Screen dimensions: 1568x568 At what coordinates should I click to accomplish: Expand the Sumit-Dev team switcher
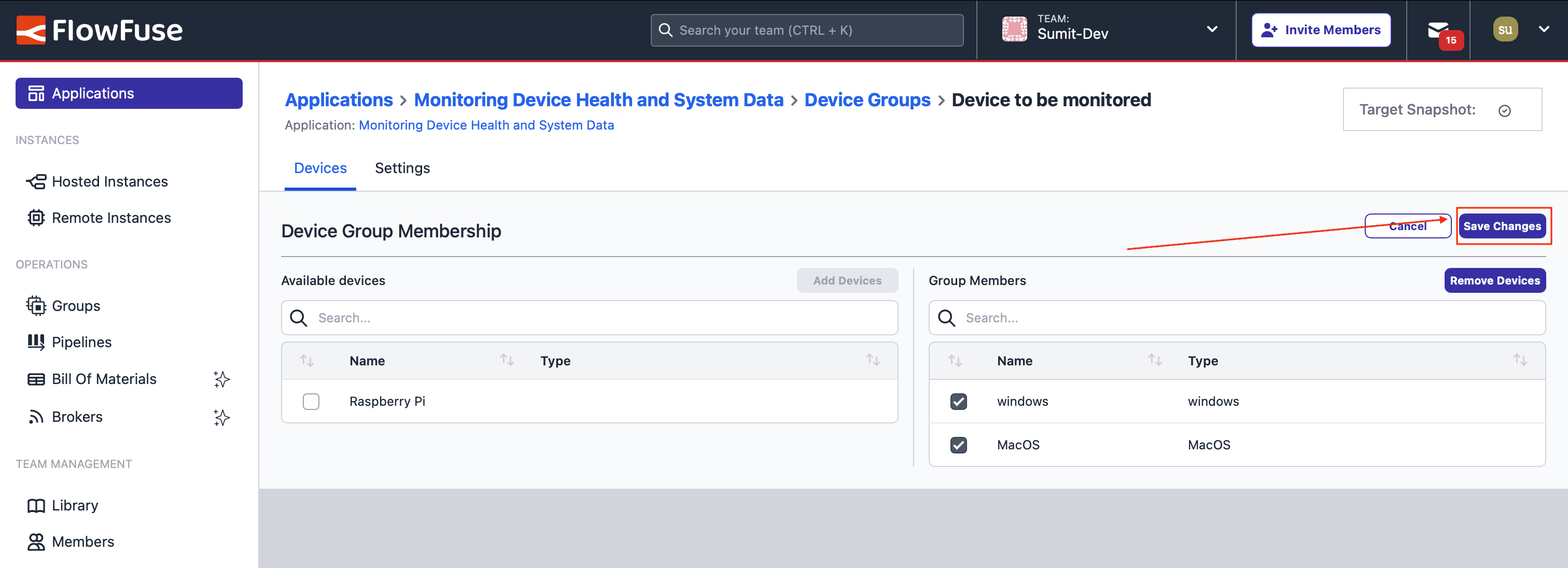1212,29
